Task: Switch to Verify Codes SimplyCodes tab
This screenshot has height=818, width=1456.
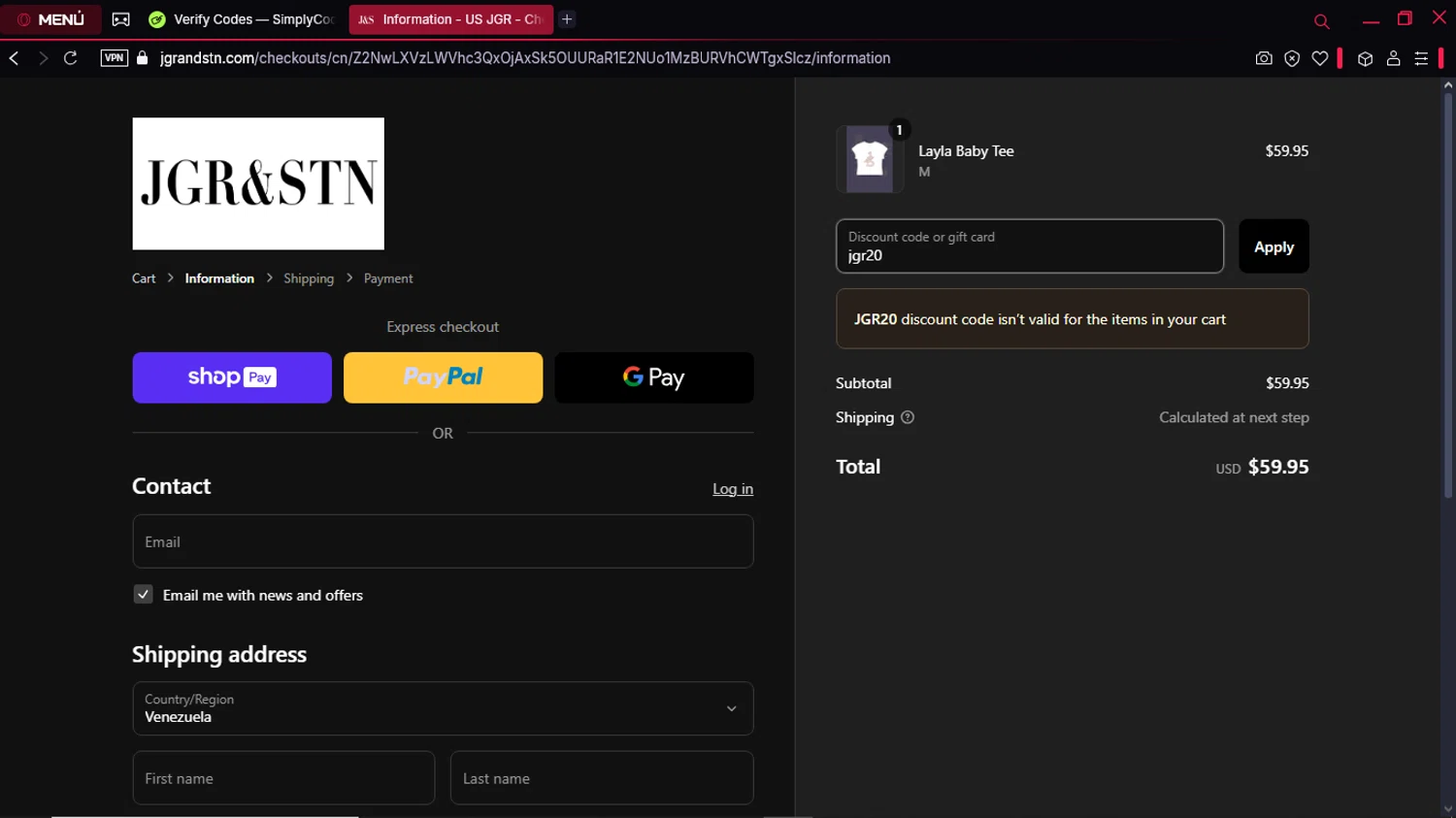Action: click(243, 19)
